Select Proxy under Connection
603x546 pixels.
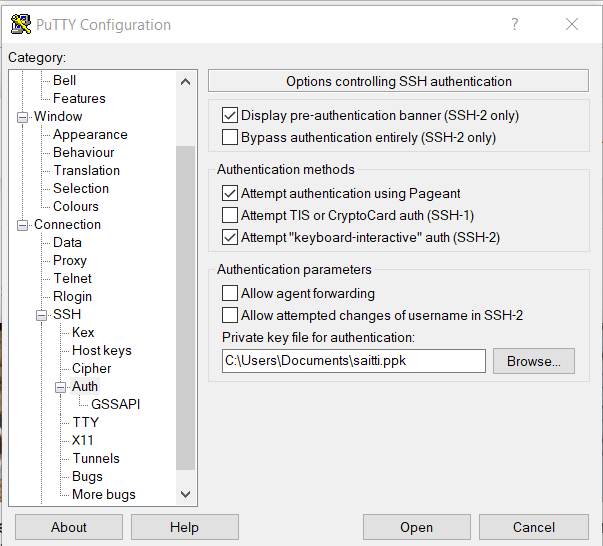(70, 260)
